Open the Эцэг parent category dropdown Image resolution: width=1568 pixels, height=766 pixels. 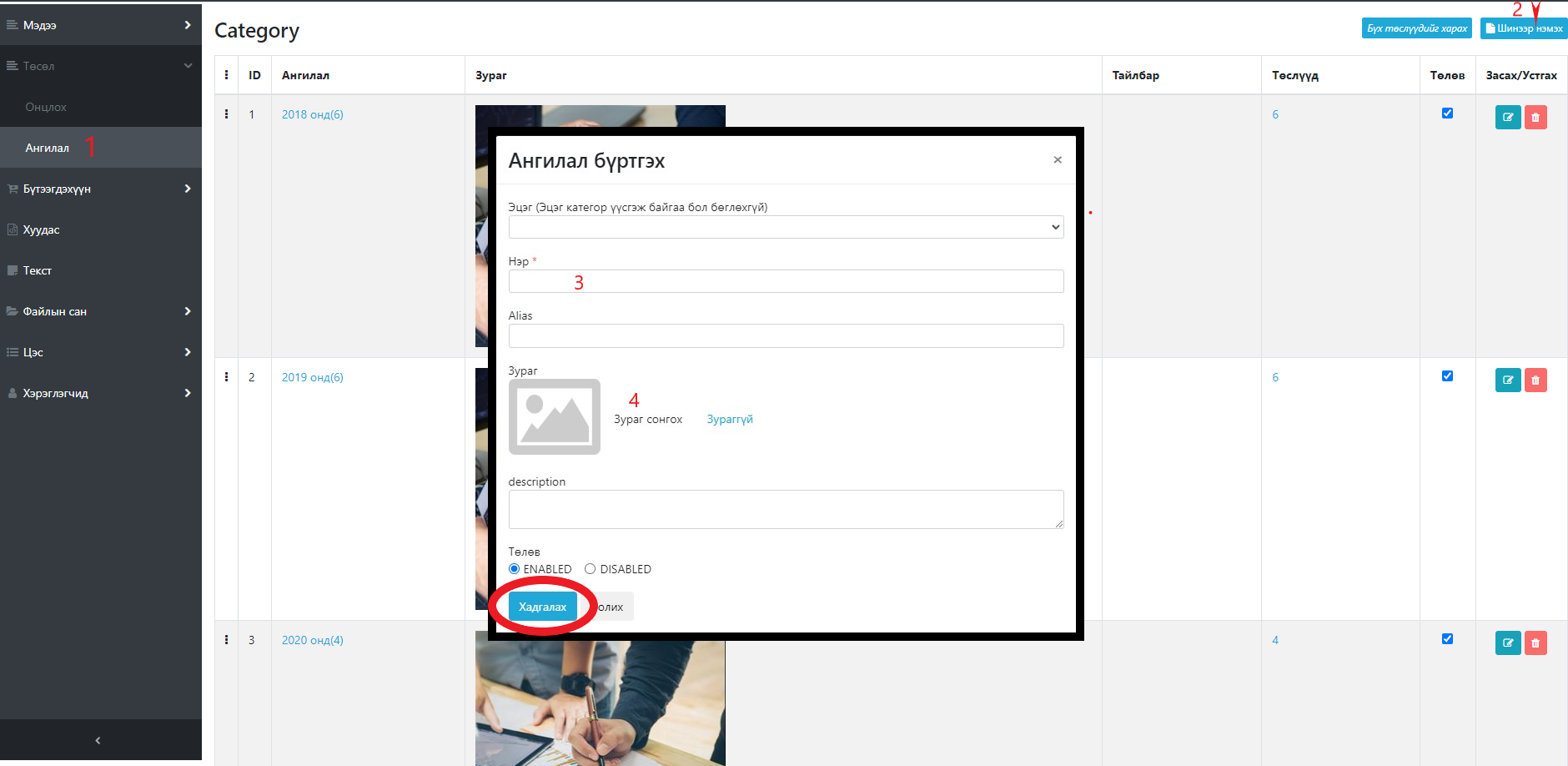(x=785, y=227)
